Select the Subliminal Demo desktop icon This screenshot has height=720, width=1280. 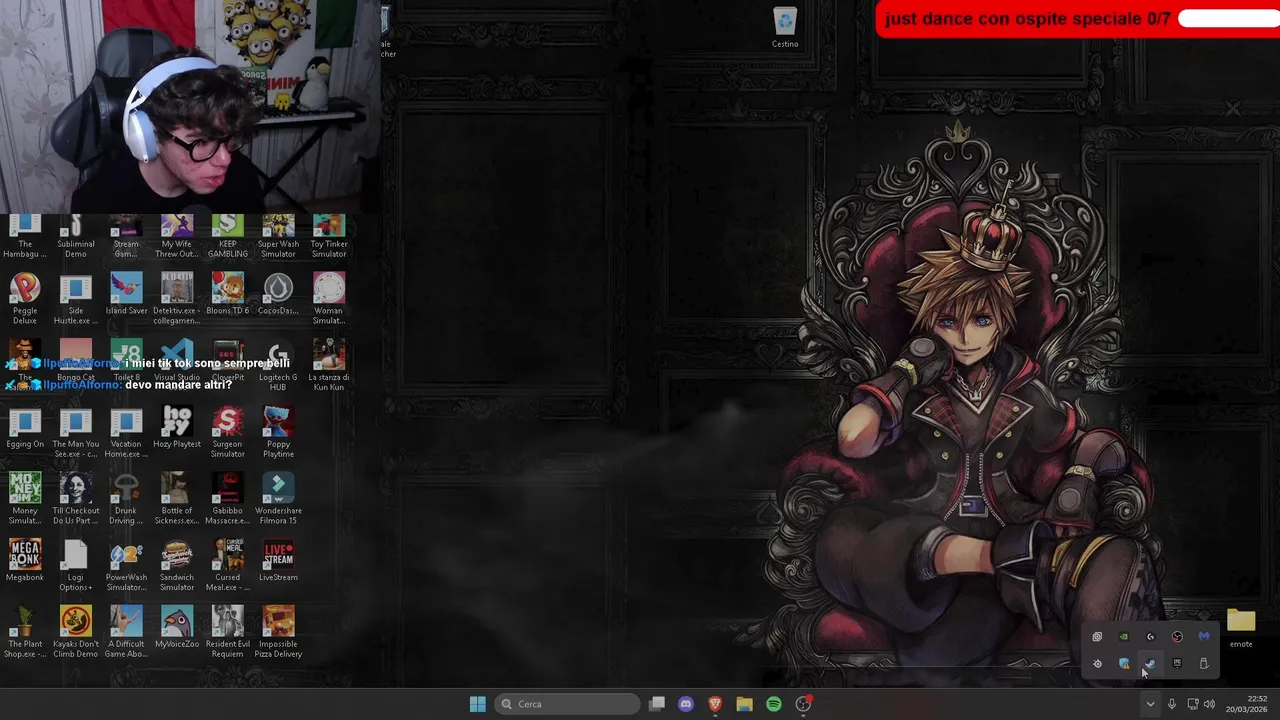tap(76, 237)
